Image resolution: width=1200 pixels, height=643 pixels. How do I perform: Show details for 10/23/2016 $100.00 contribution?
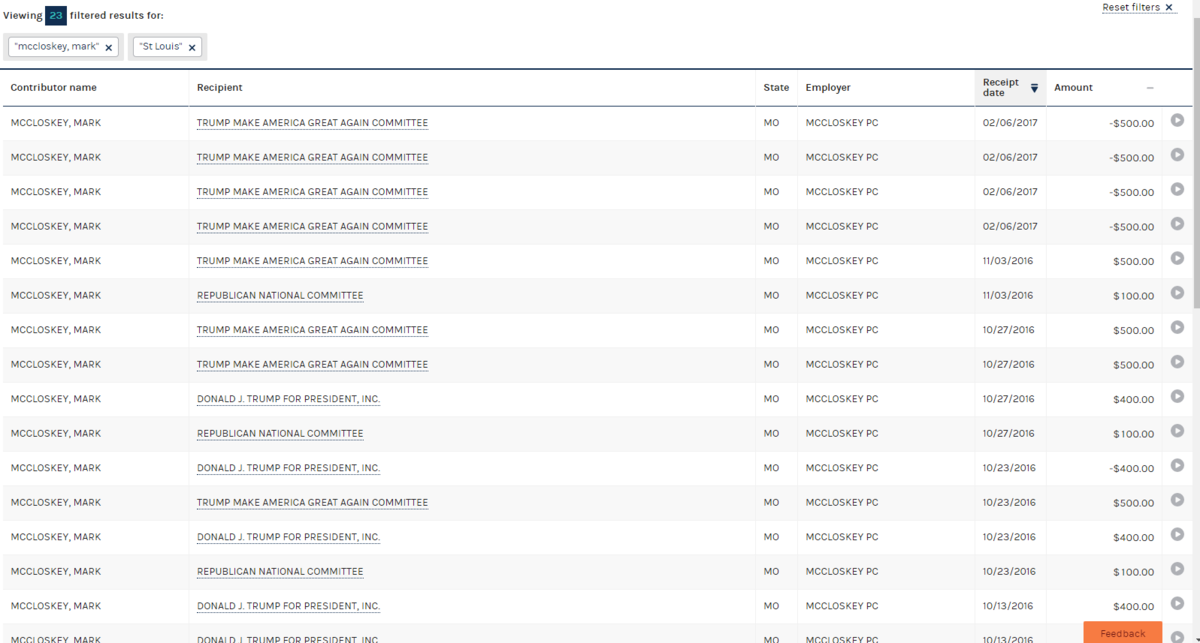1177,569
